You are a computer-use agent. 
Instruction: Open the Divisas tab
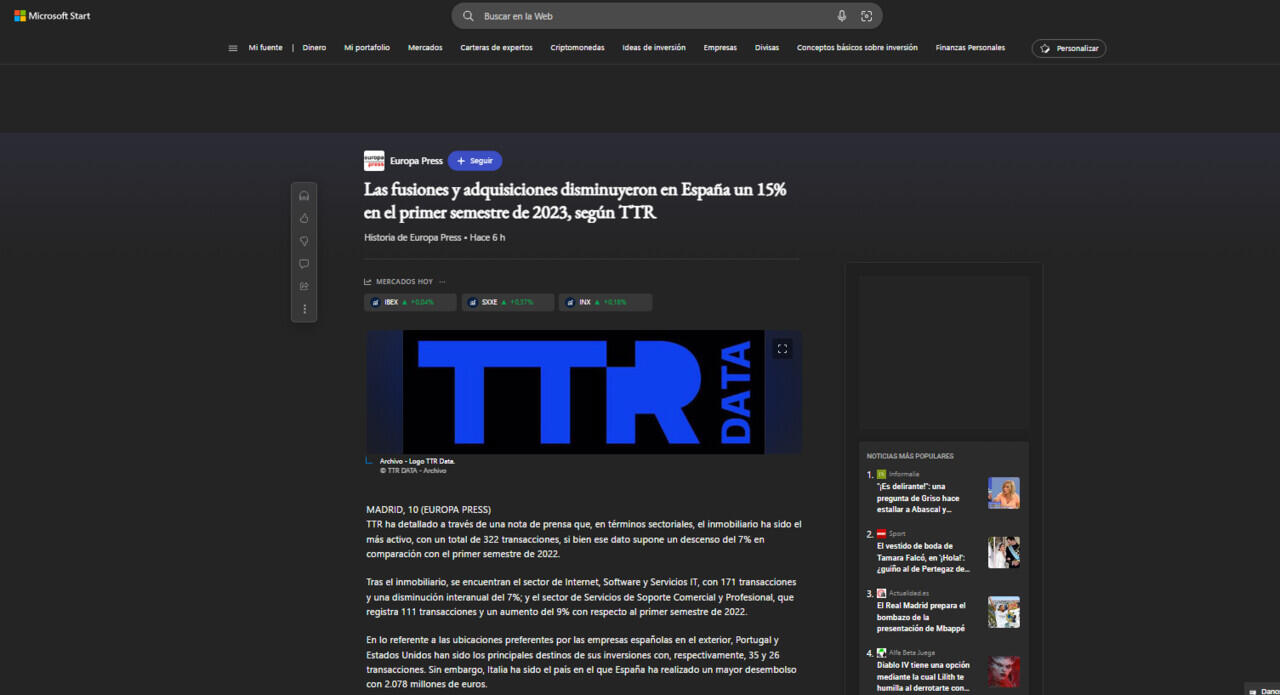(767, 48)
